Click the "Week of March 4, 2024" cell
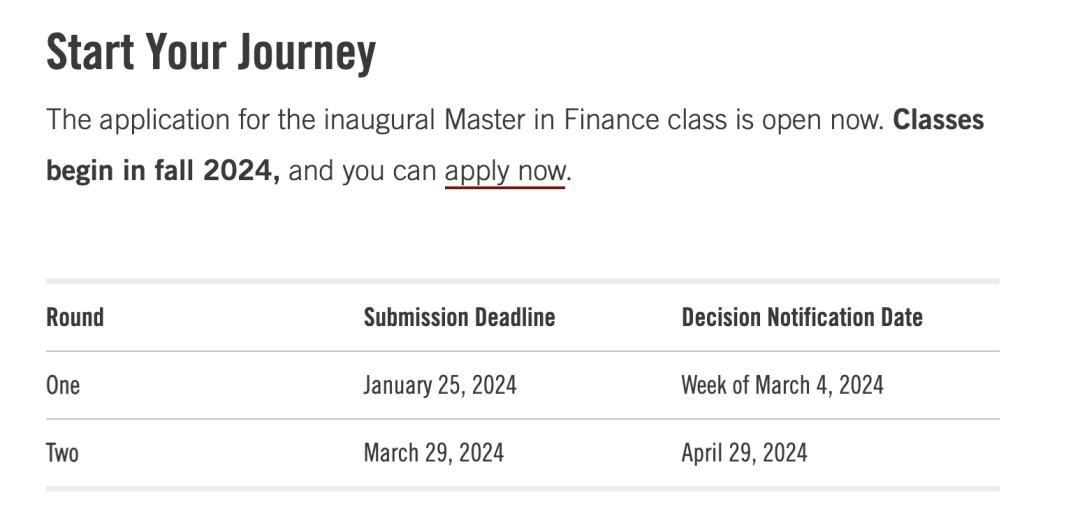The height and width of the screenshot is (525, 1080). click(782, 385)
